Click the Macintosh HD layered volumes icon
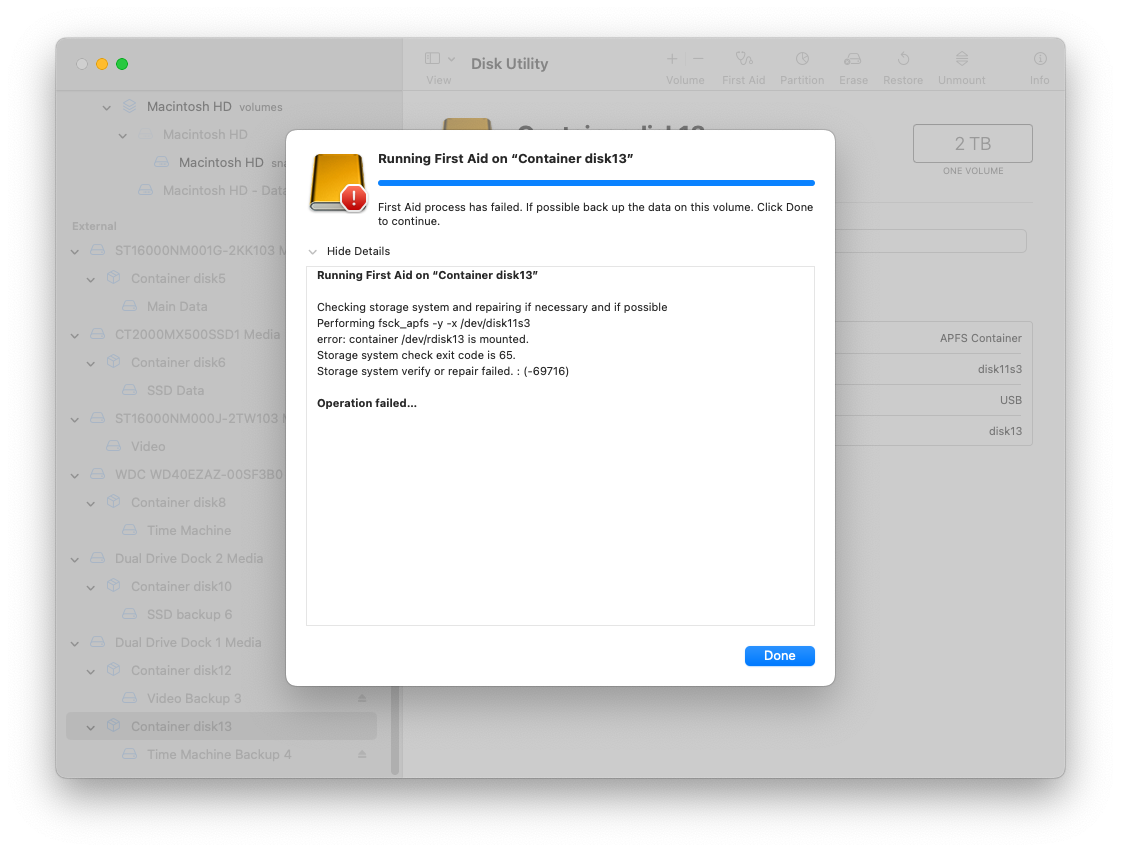Image resolution: width=1121 pixels, height=852 pixels. (x=129, y=106)
